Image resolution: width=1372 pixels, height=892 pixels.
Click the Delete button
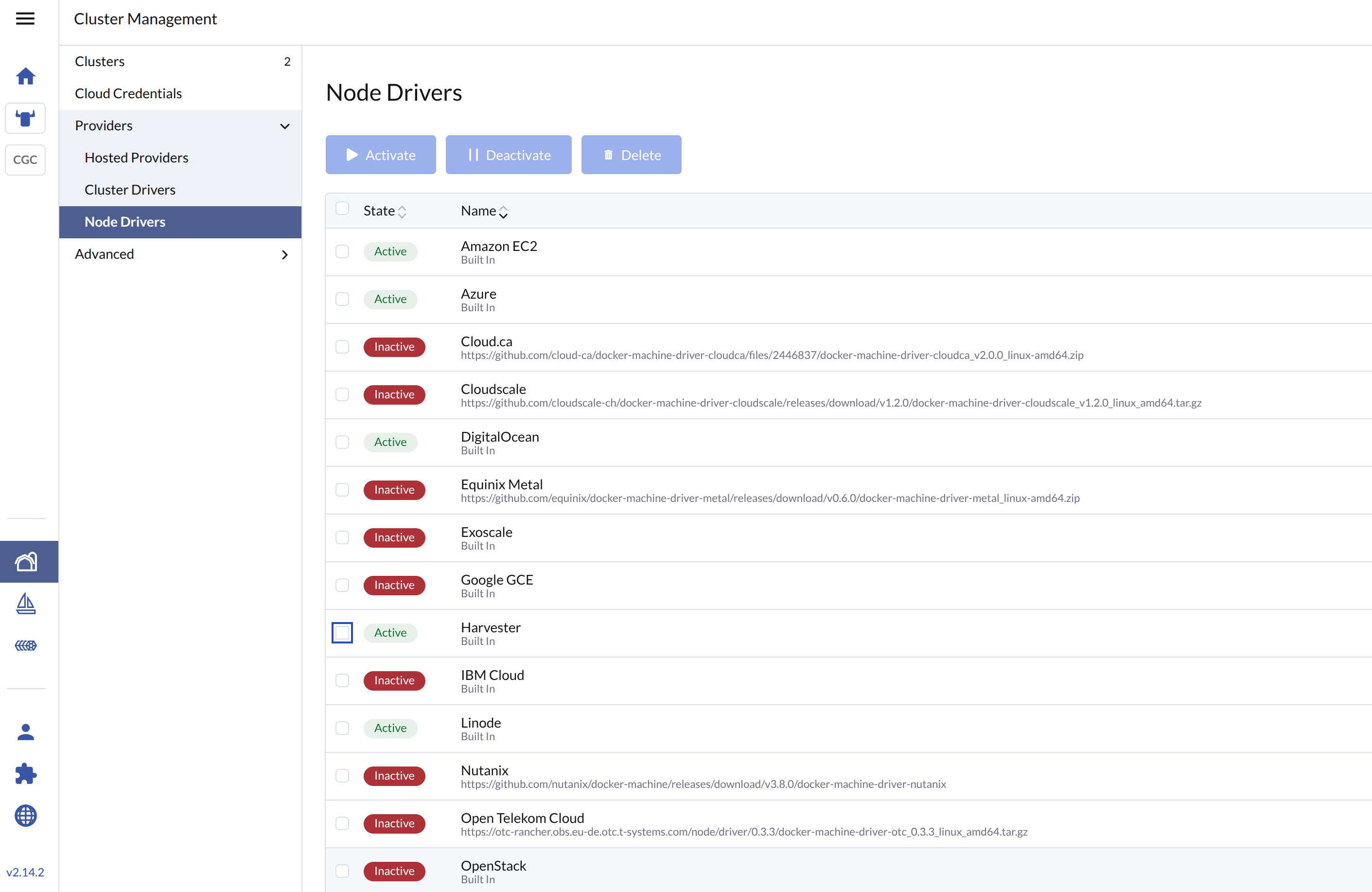[x=631, y=155]
